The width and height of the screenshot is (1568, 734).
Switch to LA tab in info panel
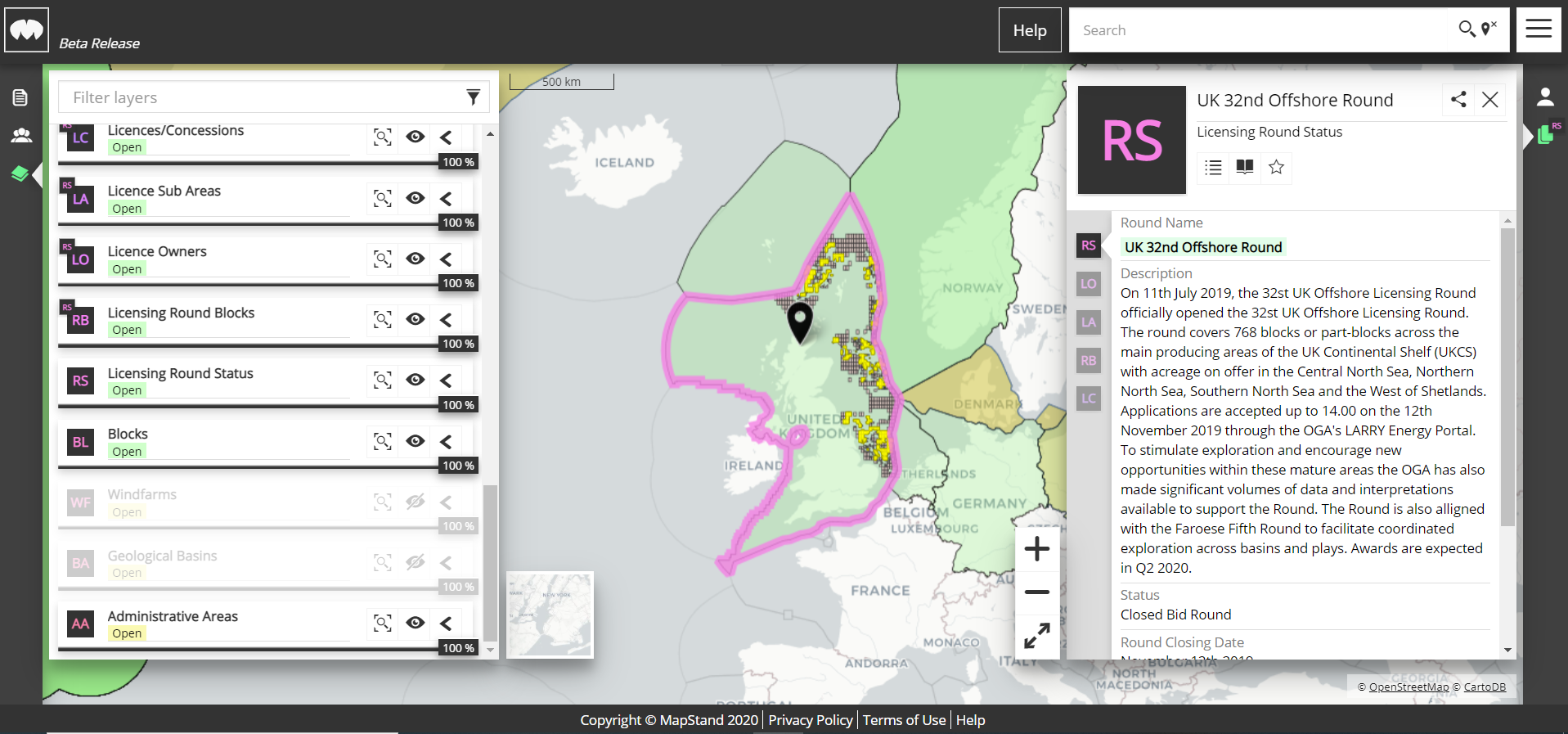(x=1089, y=322)
